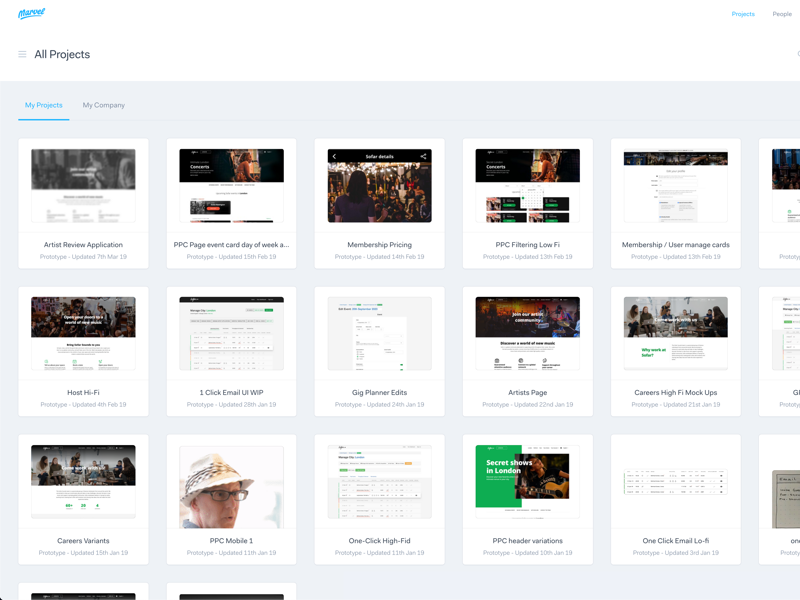Click the 'Membership Pricing' title
This screenshot has width=800, height=600.
(380, 245)
